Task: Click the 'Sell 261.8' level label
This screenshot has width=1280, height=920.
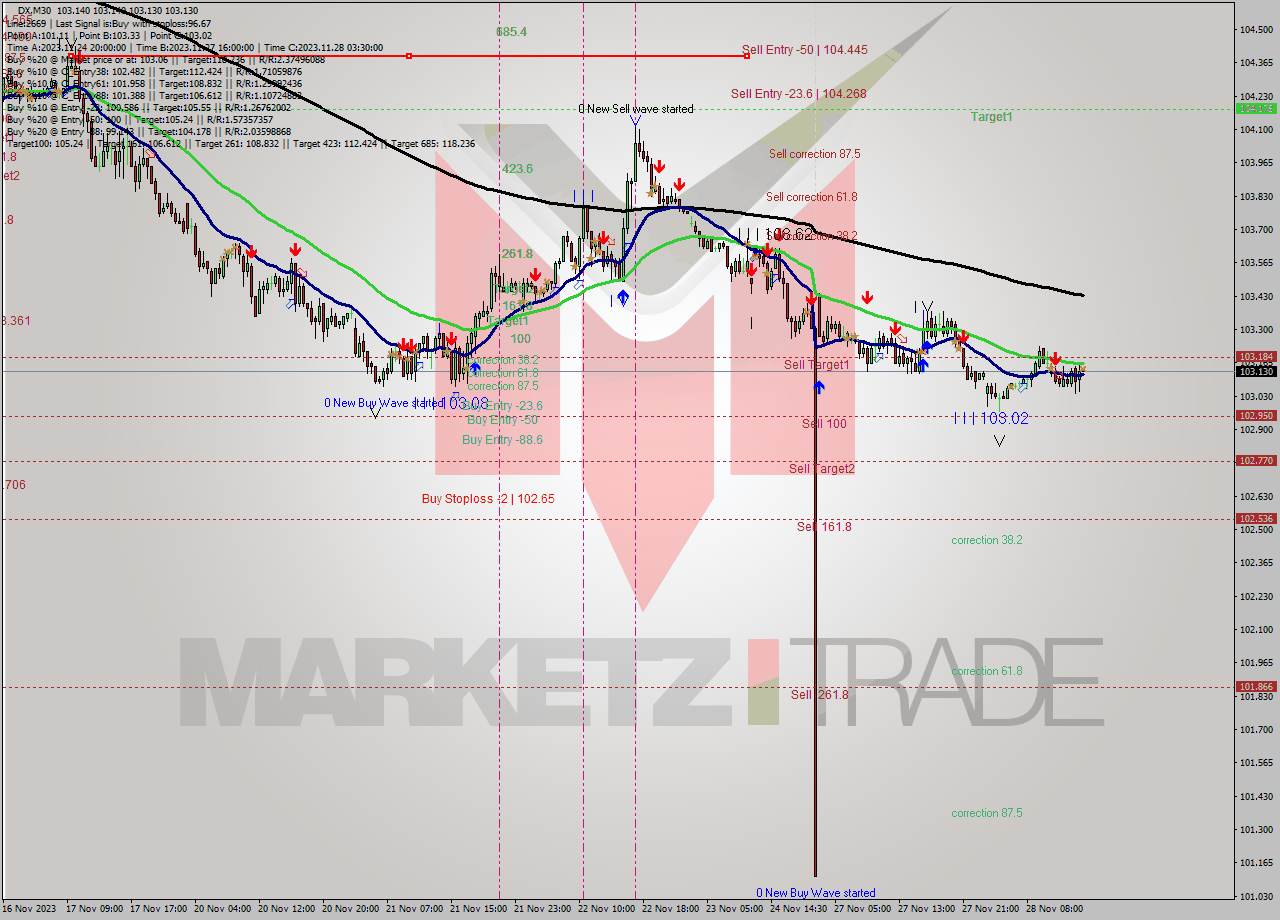Action: point(819,695)
